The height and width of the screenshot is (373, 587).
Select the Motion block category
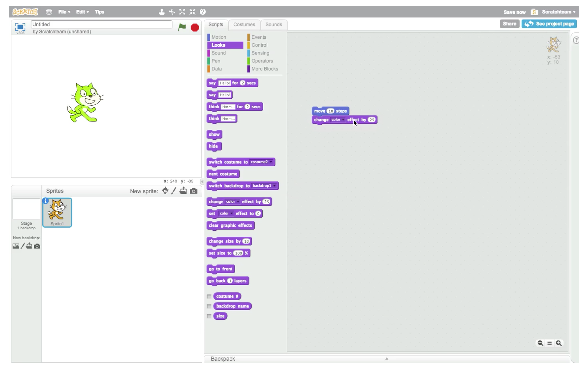pyautogui.click(x=225, y=37)
